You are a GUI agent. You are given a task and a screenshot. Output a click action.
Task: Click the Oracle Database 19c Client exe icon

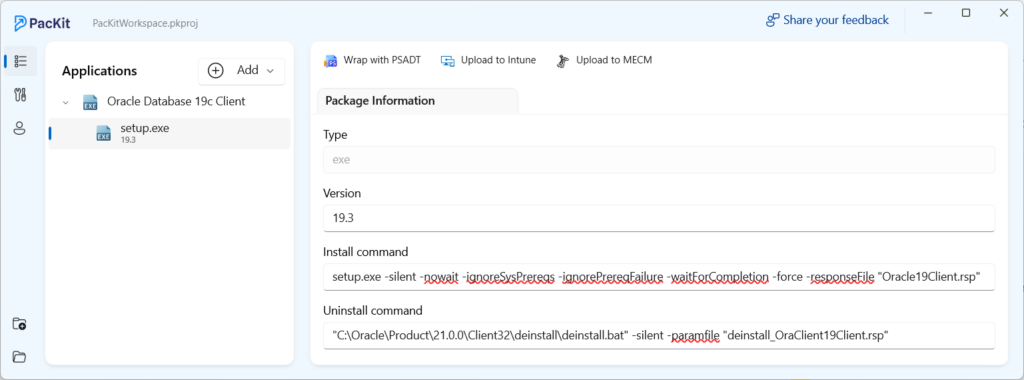(x=90, y=103)
